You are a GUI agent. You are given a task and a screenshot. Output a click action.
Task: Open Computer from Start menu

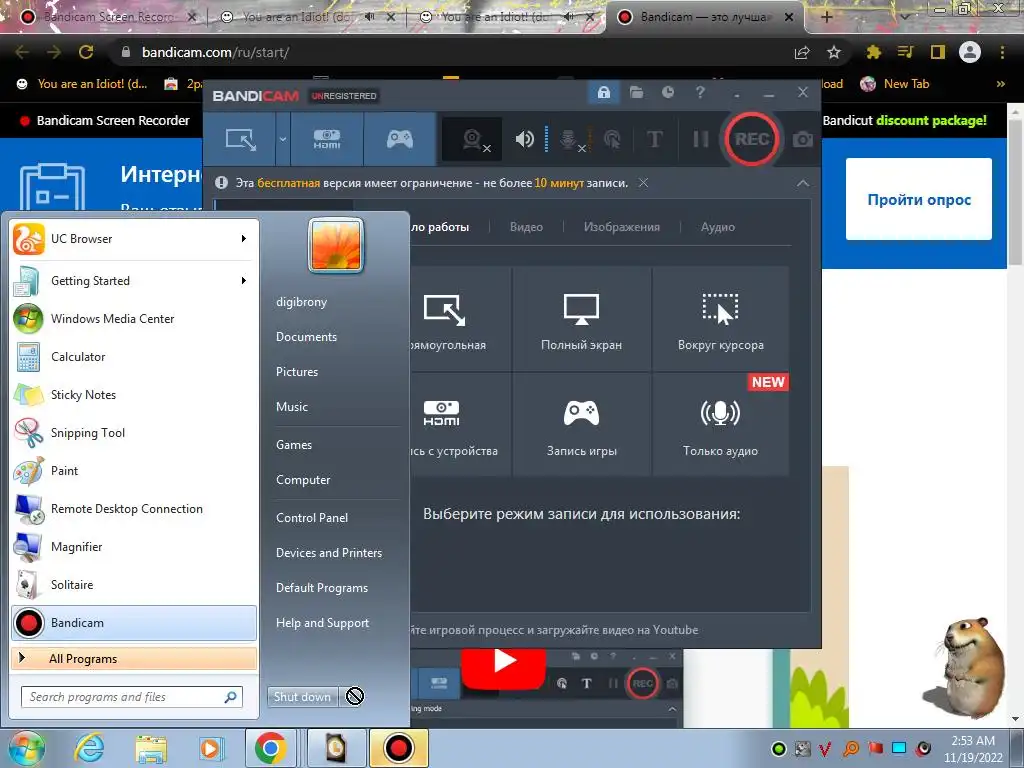[303, 480]
